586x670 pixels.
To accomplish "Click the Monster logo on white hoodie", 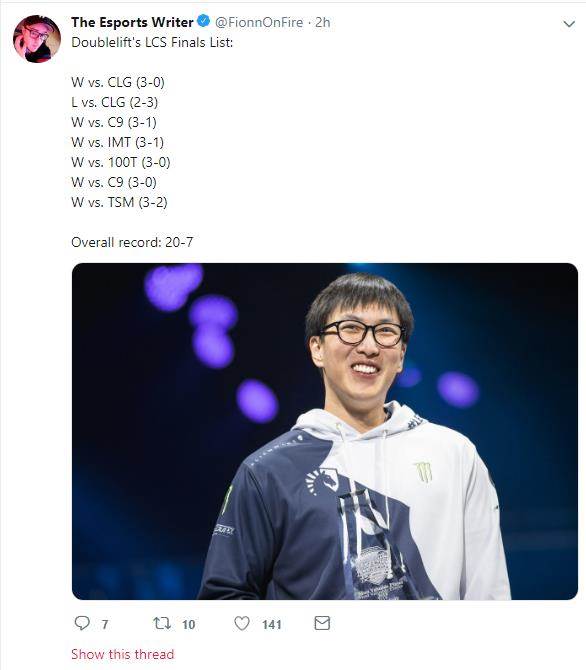I will point(423,472).
